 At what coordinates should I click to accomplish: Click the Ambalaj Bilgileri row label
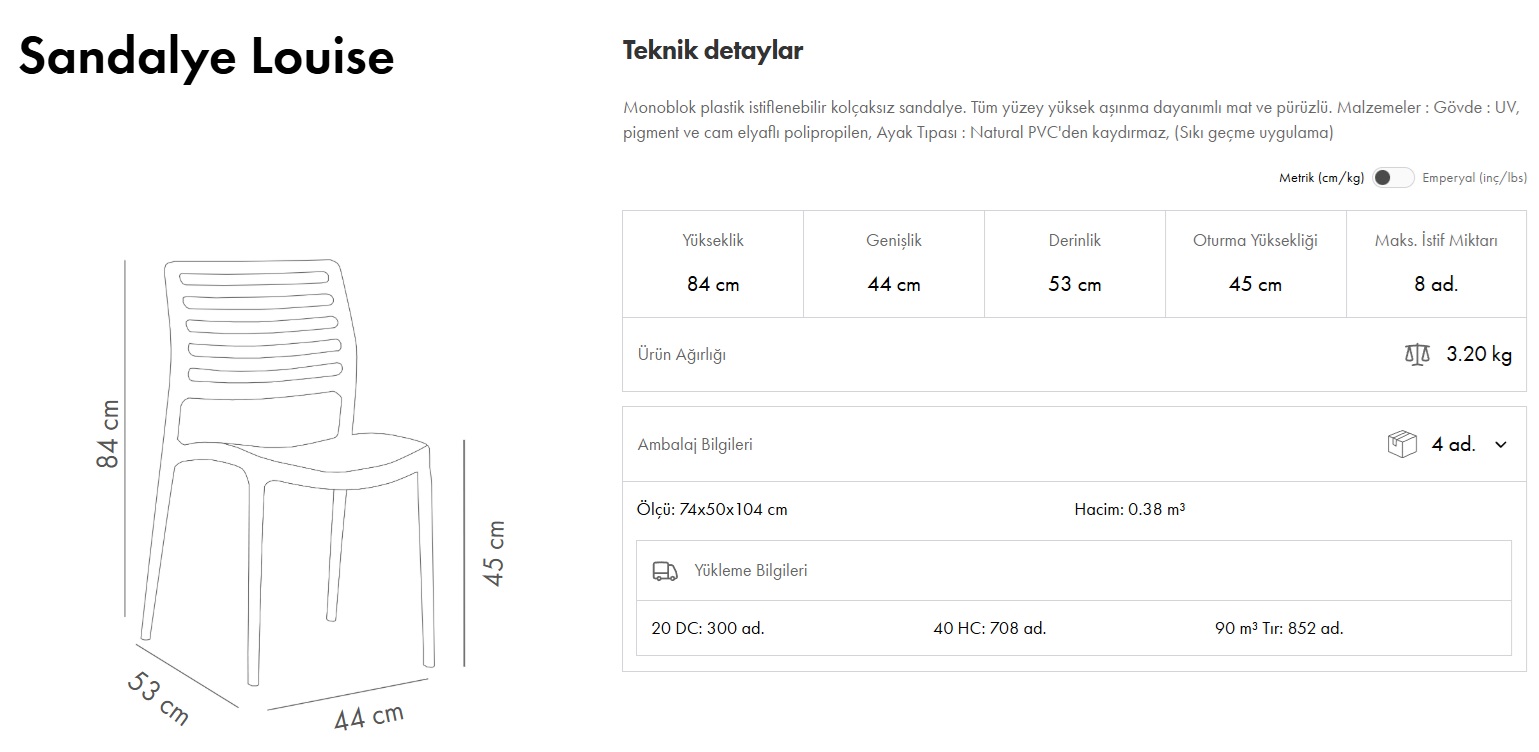(695, 445)
